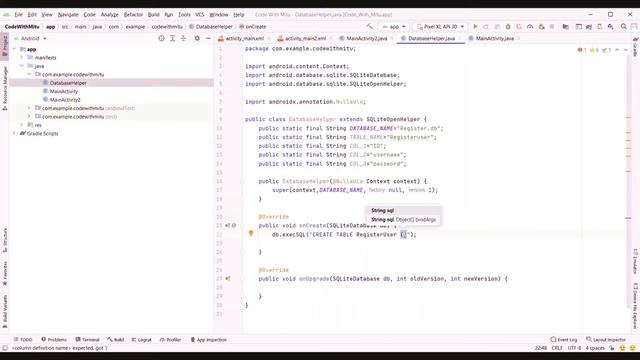Open the TODO tool window
Screen dimensions: 640x360
coord(23,340)
